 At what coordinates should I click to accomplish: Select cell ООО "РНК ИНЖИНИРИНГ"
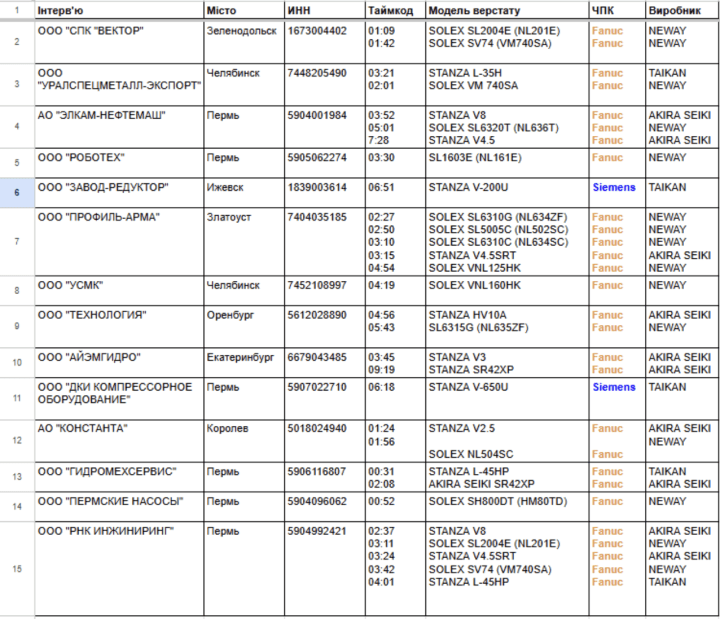pyautogui.click(x=119, y=568)
